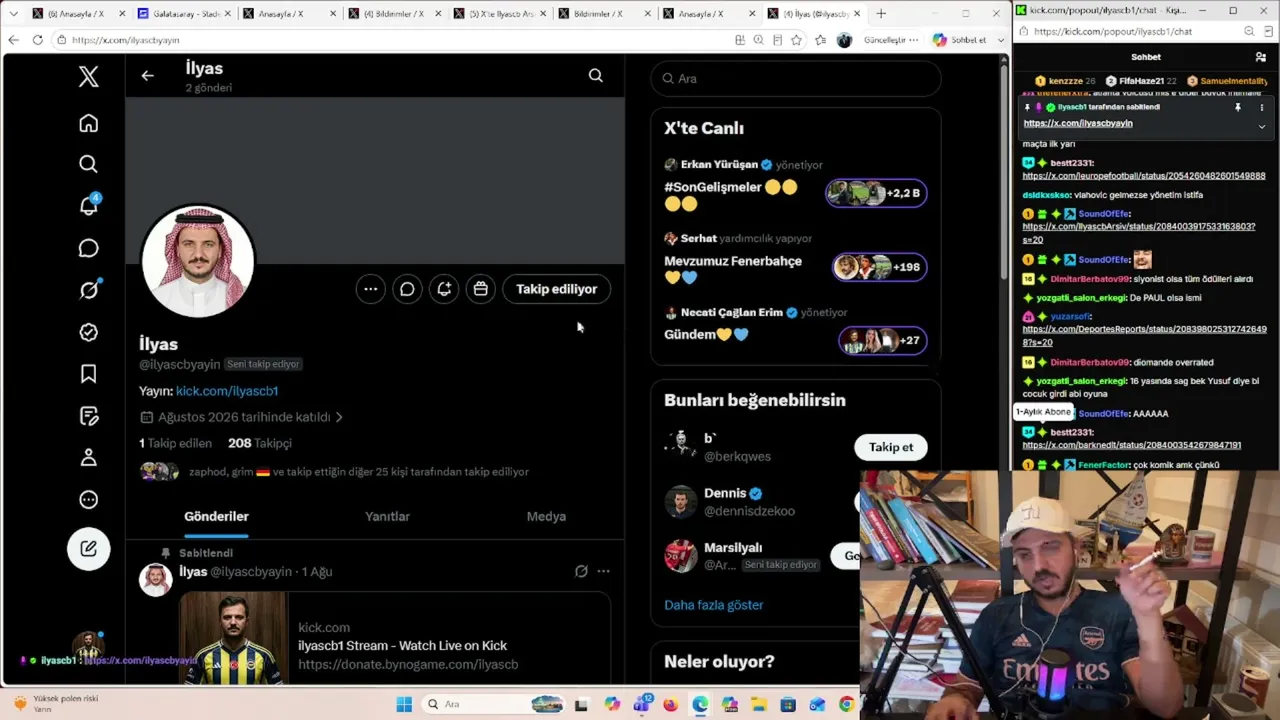The image size is (1280, 720).
Task: Open the Windows Start menu
Action: pyautogui.click(x=404, y=704)
